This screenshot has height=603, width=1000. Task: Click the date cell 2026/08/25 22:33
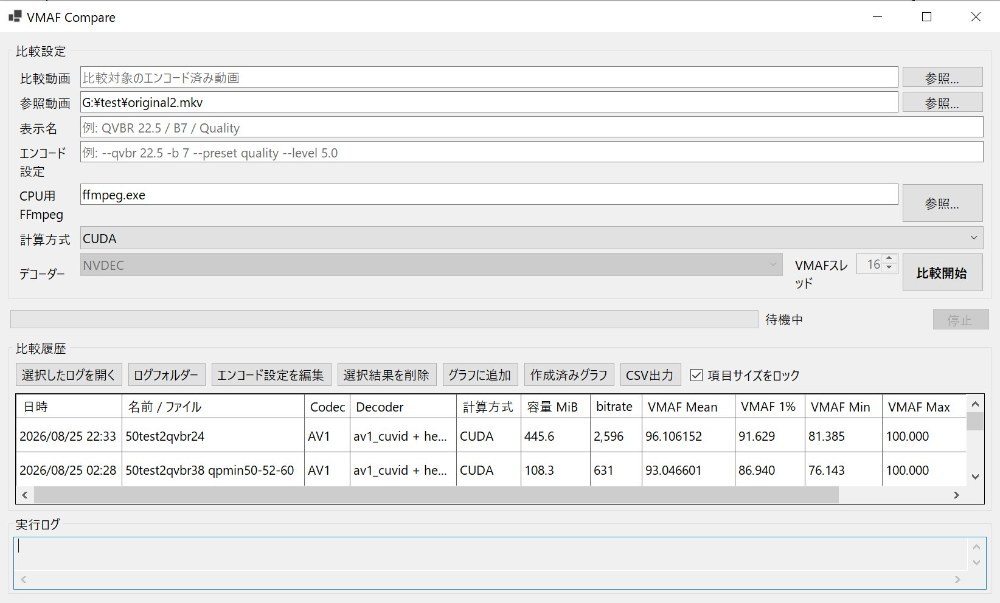click(68, 437)
